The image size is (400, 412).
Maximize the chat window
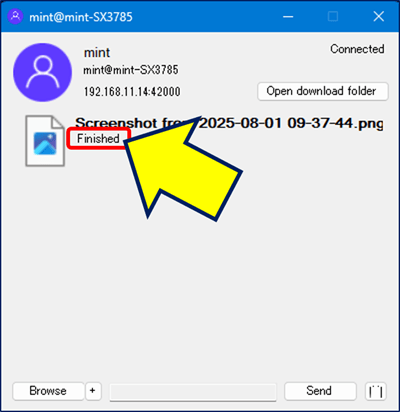[333, 16]
